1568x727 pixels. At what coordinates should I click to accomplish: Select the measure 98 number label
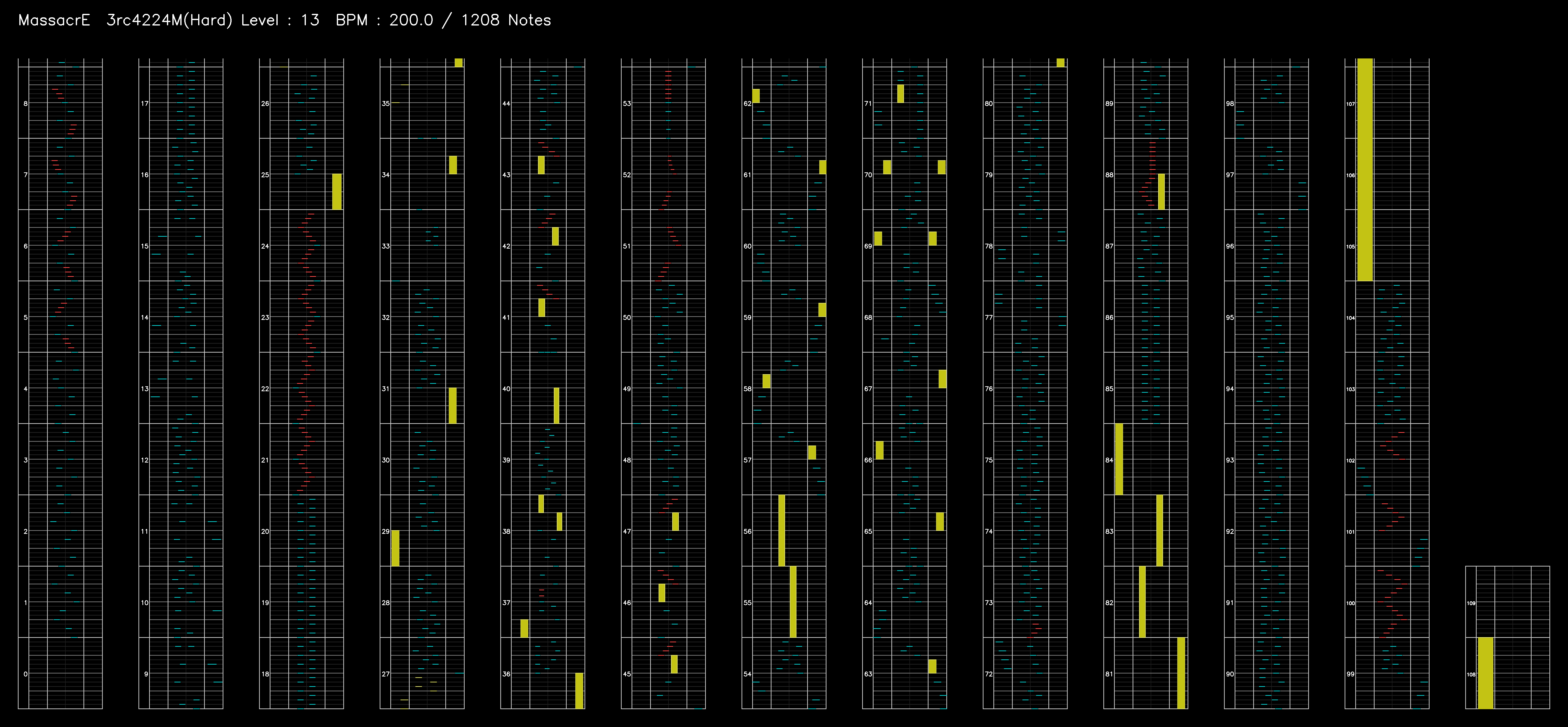point(1230,104)
